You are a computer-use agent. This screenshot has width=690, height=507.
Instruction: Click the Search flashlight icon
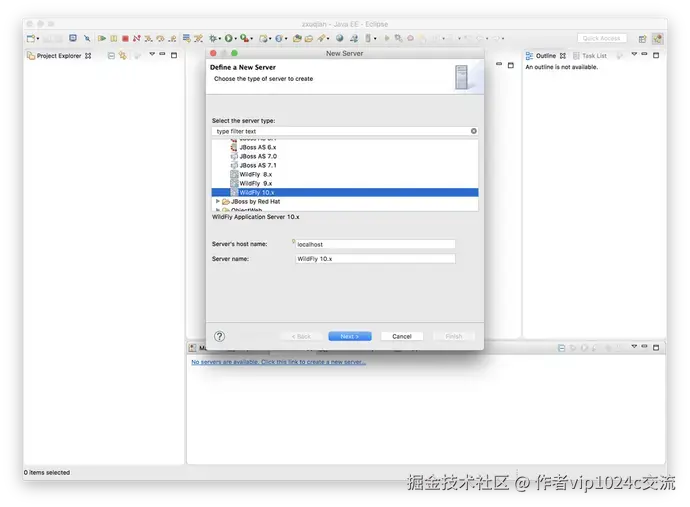click(x=322, y=38)
